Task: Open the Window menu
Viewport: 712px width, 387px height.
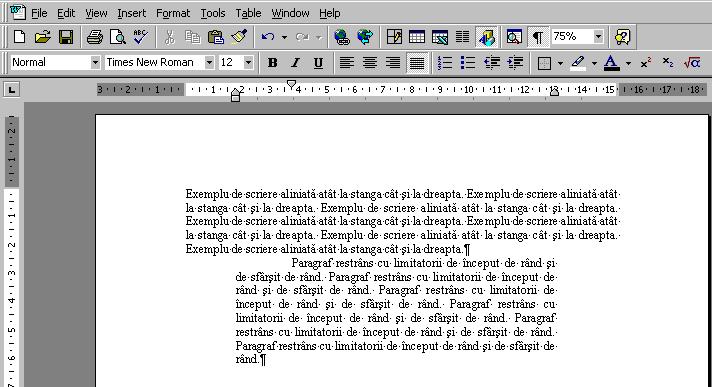Action: [290, 13]
